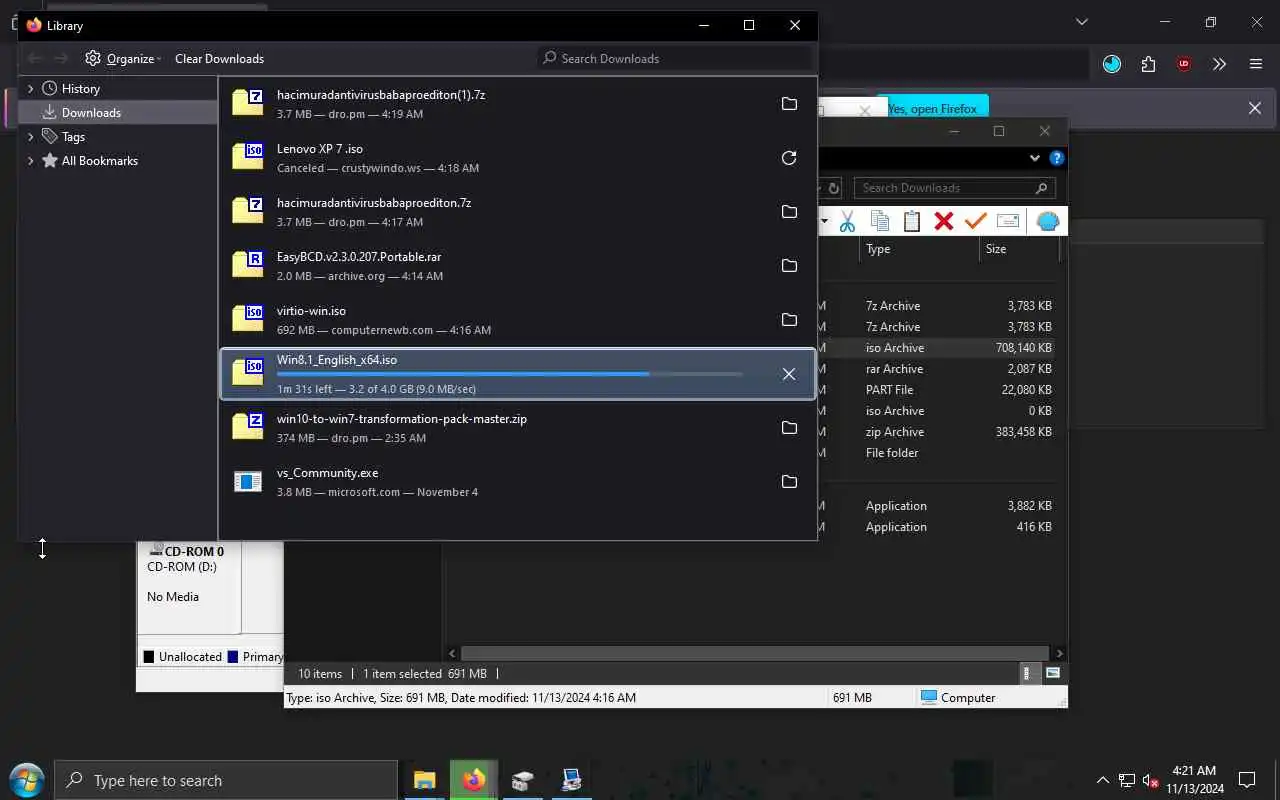Image resolution: width=1280 pixels, height=800 pixels.
Task: Open the uBlock Origin toolbar icon
Action: tap(1184, 64)
